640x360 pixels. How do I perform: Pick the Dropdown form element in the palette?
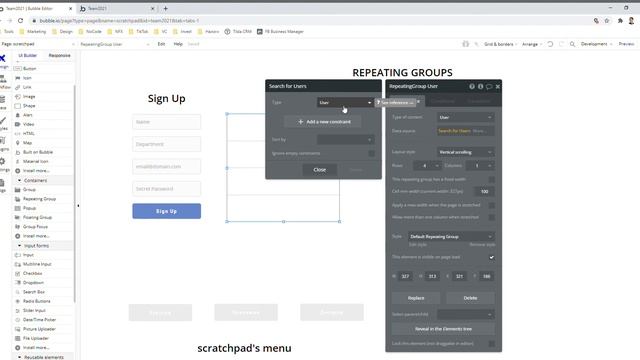pyautogui.click(x=33, y=283)
